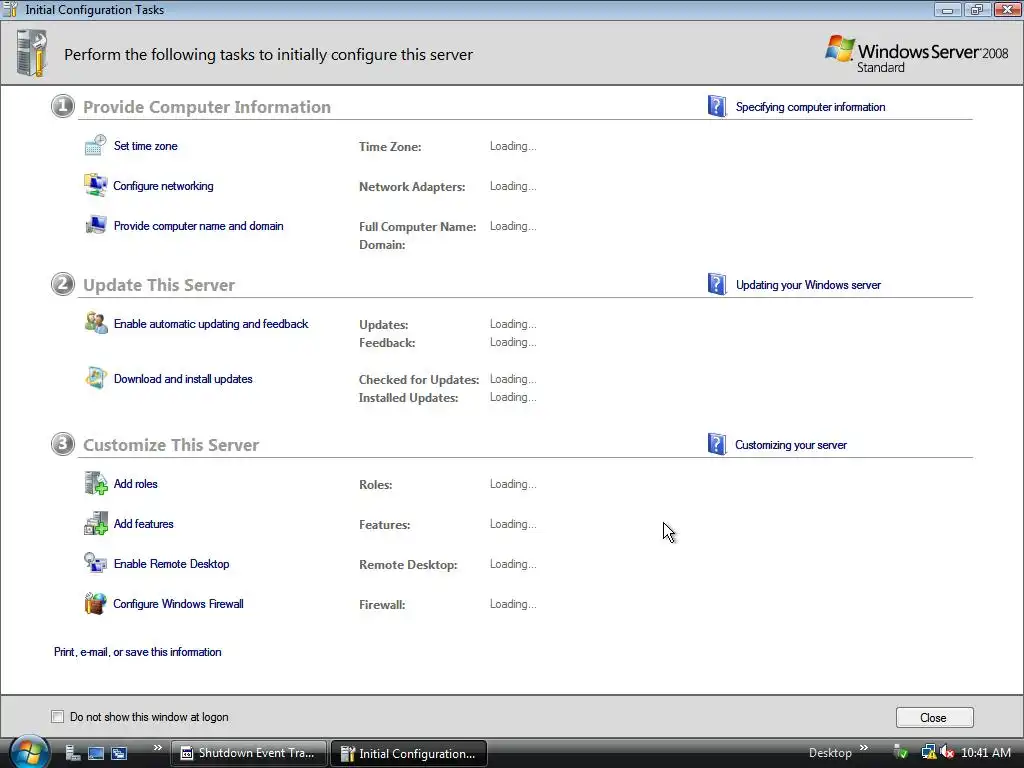Click the Update This Server heading

click(159, 285)
